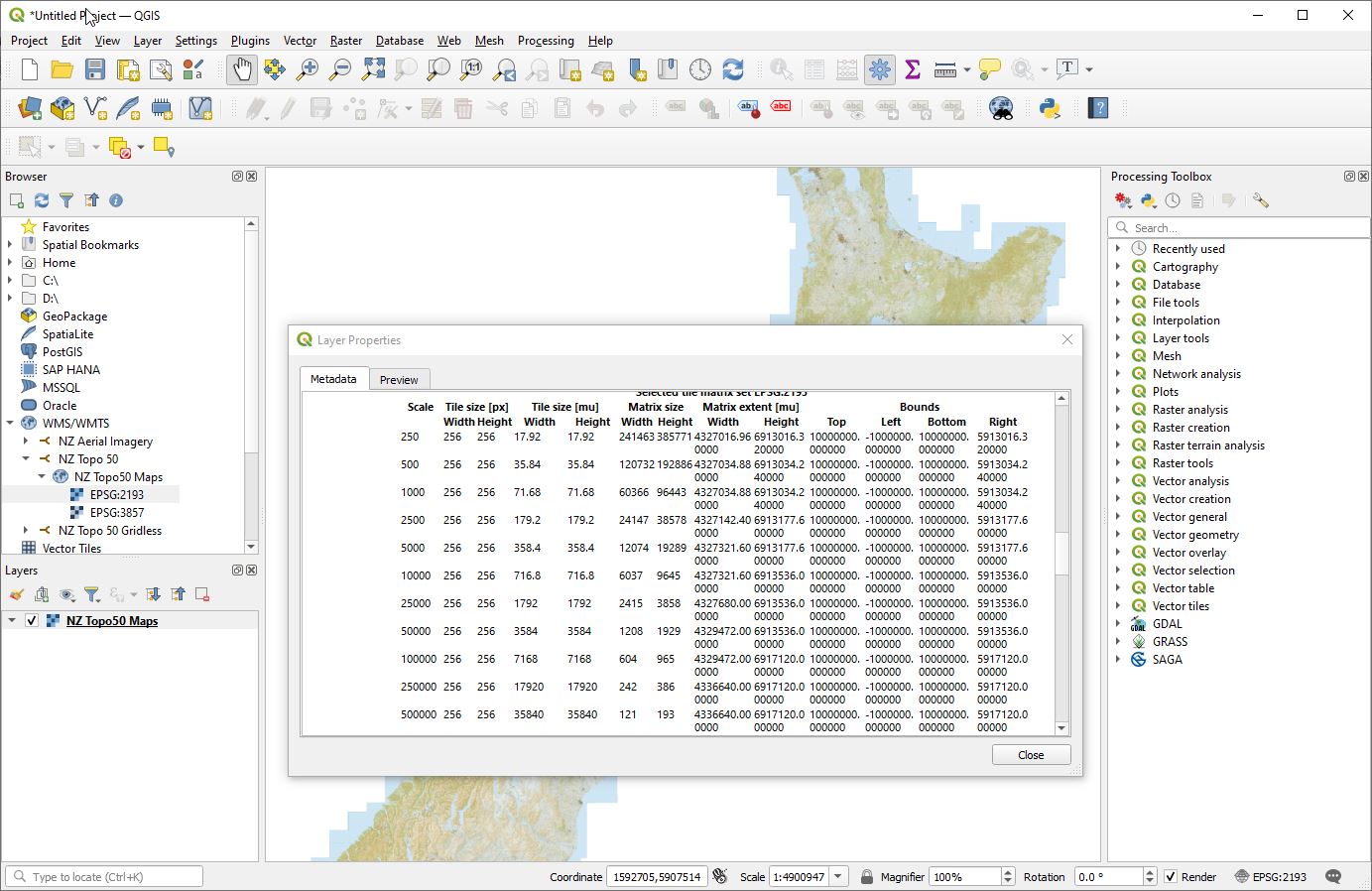This screenshot has height=891, width=1372.
Task: Open the Raster menu
Action: [345, 41]
